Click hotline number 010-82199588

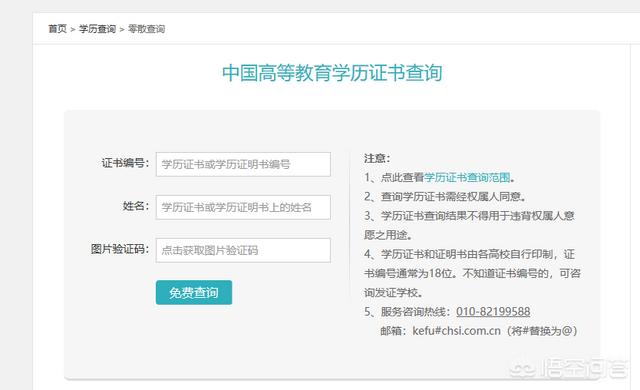493,312
